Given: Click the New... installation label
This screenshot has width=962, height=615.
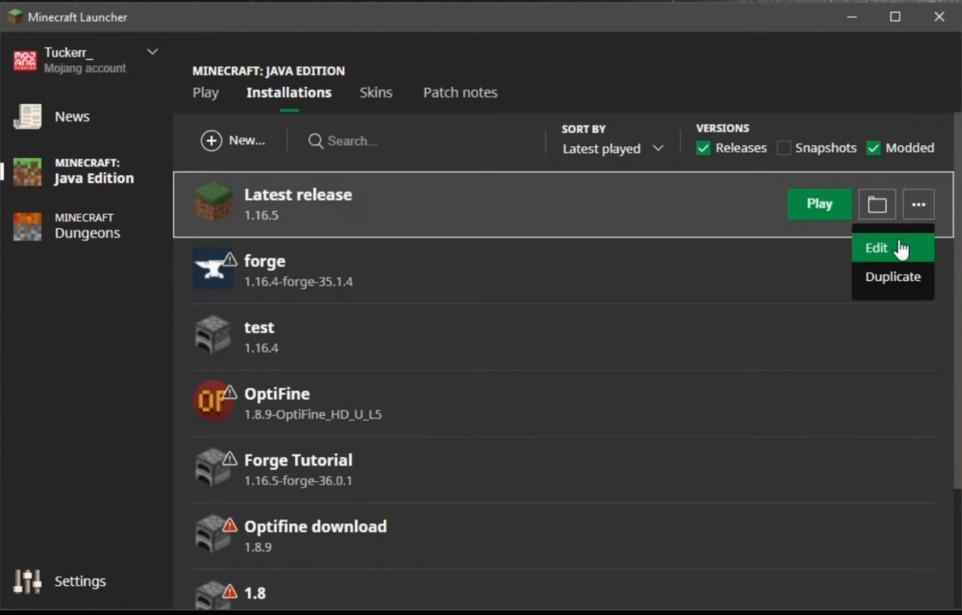Looking at the screenshot, I should coord(247,141).
